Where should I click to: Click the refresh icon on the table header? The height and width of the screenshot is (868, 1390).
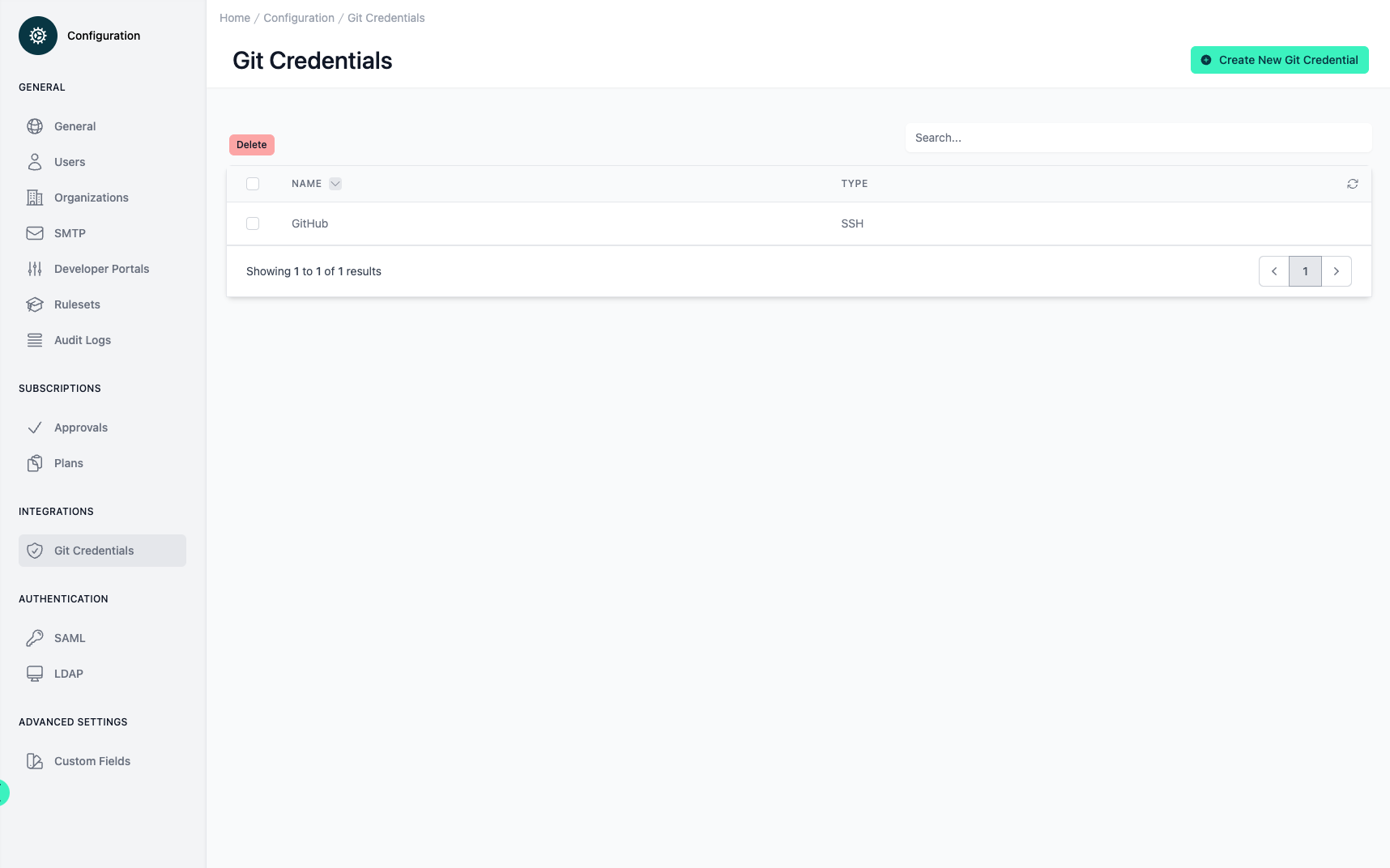pos(1353,184)
